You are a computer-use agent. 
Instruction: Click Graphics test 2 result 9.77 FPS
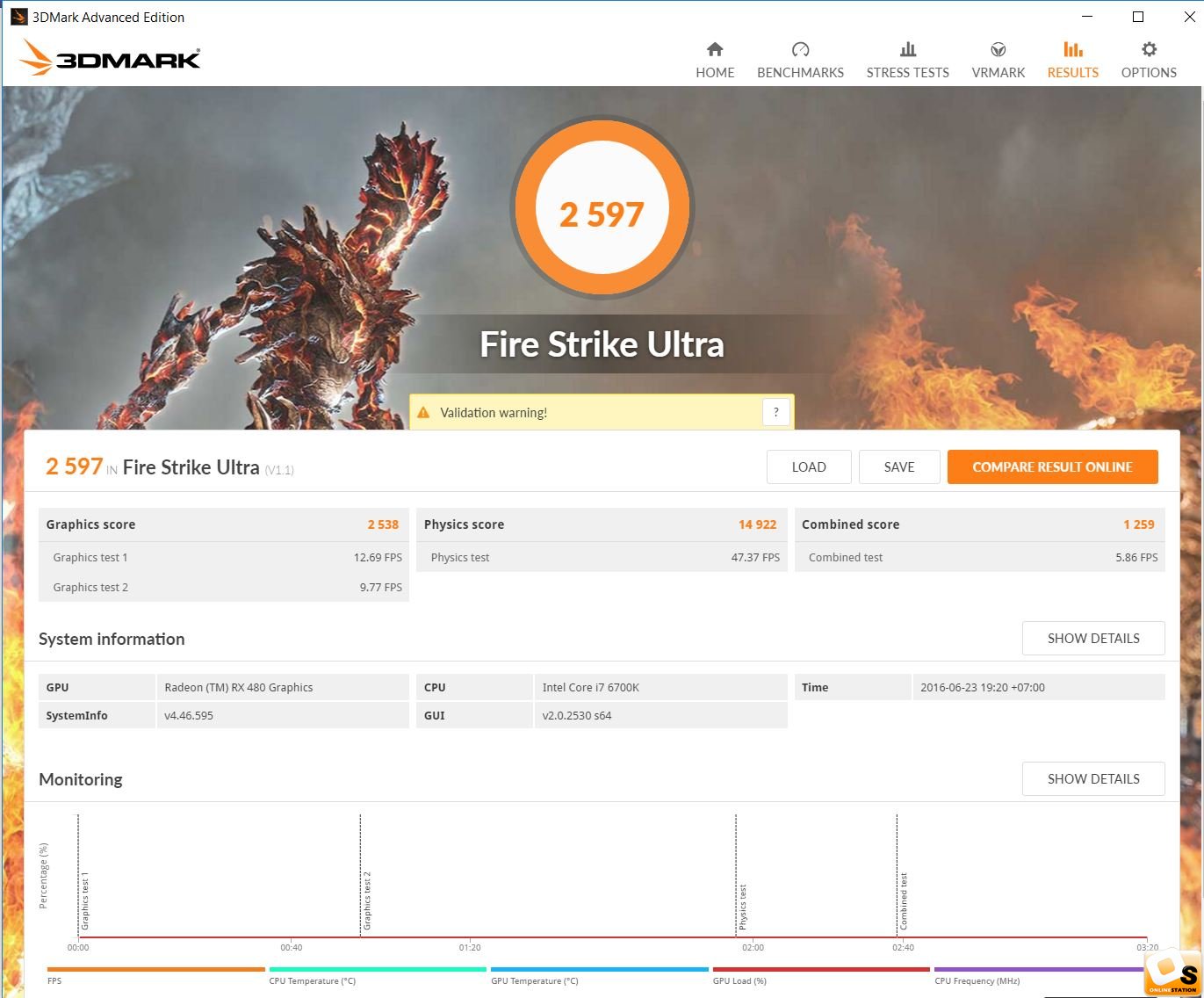tap(380, 587)
